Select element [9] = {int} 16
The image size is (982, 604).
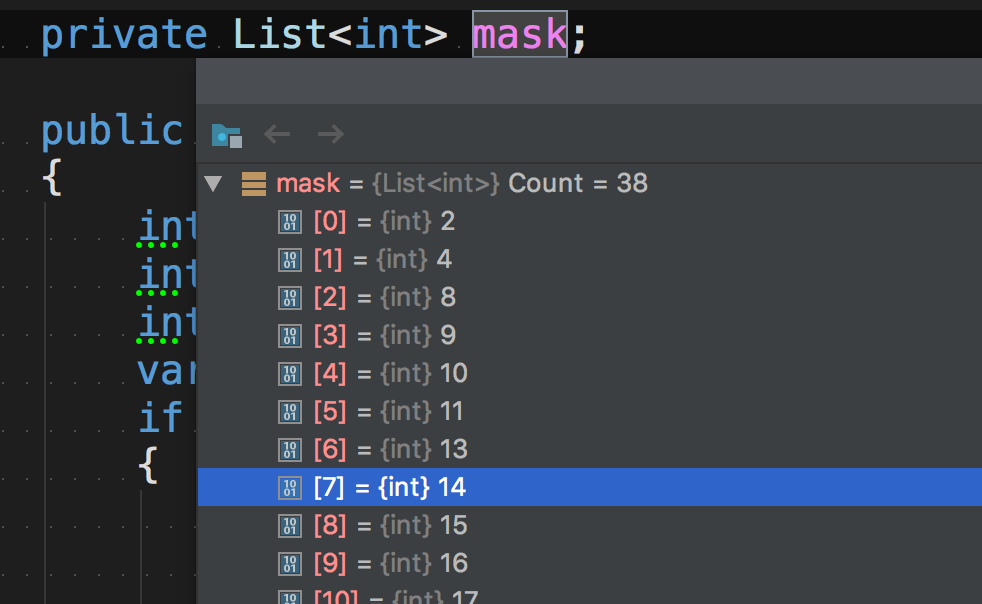click(x=589, y=563)
